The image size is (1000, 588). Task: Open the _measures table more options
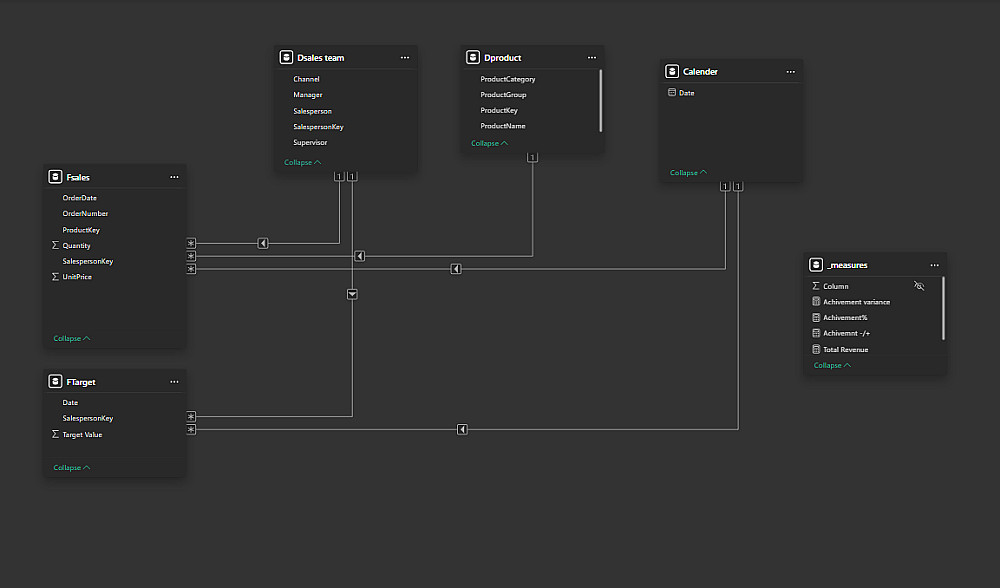[x=934, y=265]
